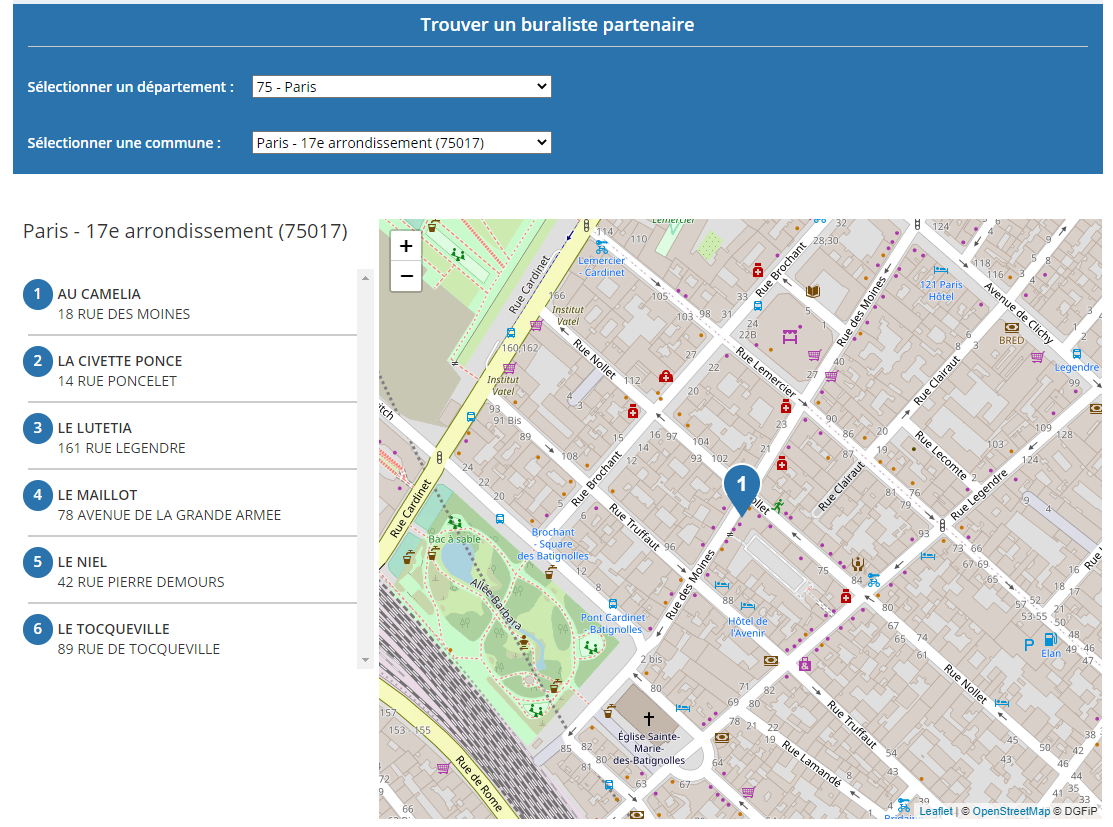Open the commune dropdown for Paris 17e arrondissement
Screen dimensions: 1113x827
(x=402, y=143)
